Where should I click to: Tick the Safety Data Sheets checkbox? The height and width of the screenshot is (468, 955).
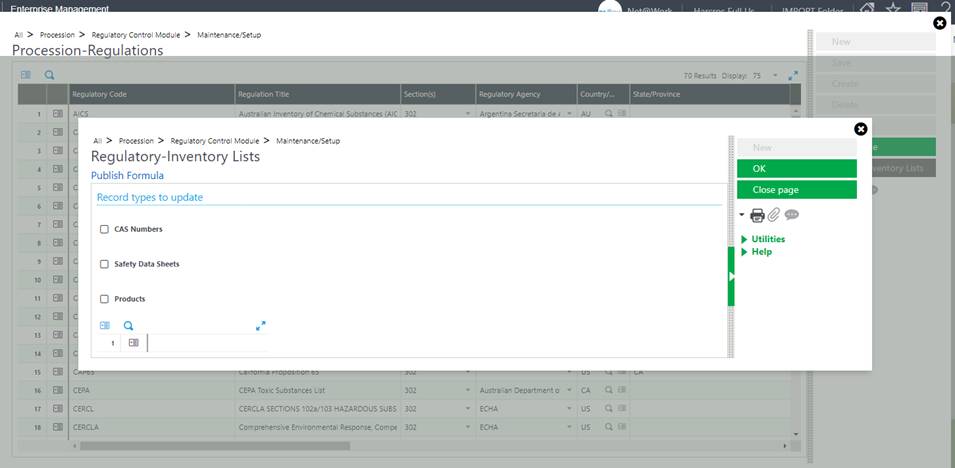105,264
